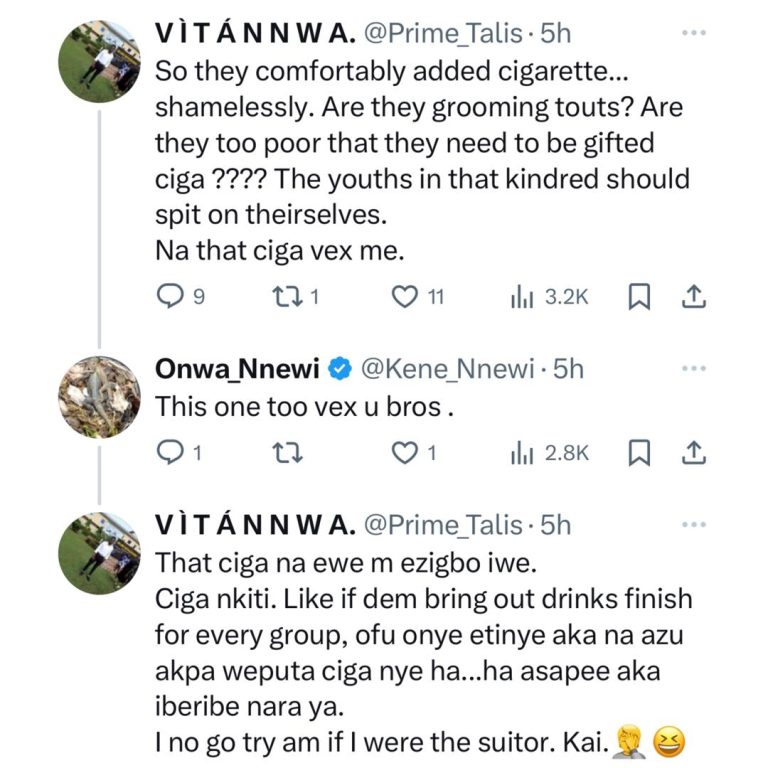768x768 pixels.
Task: Like the first tweet with 11 likes
Action: coord(403,296)
